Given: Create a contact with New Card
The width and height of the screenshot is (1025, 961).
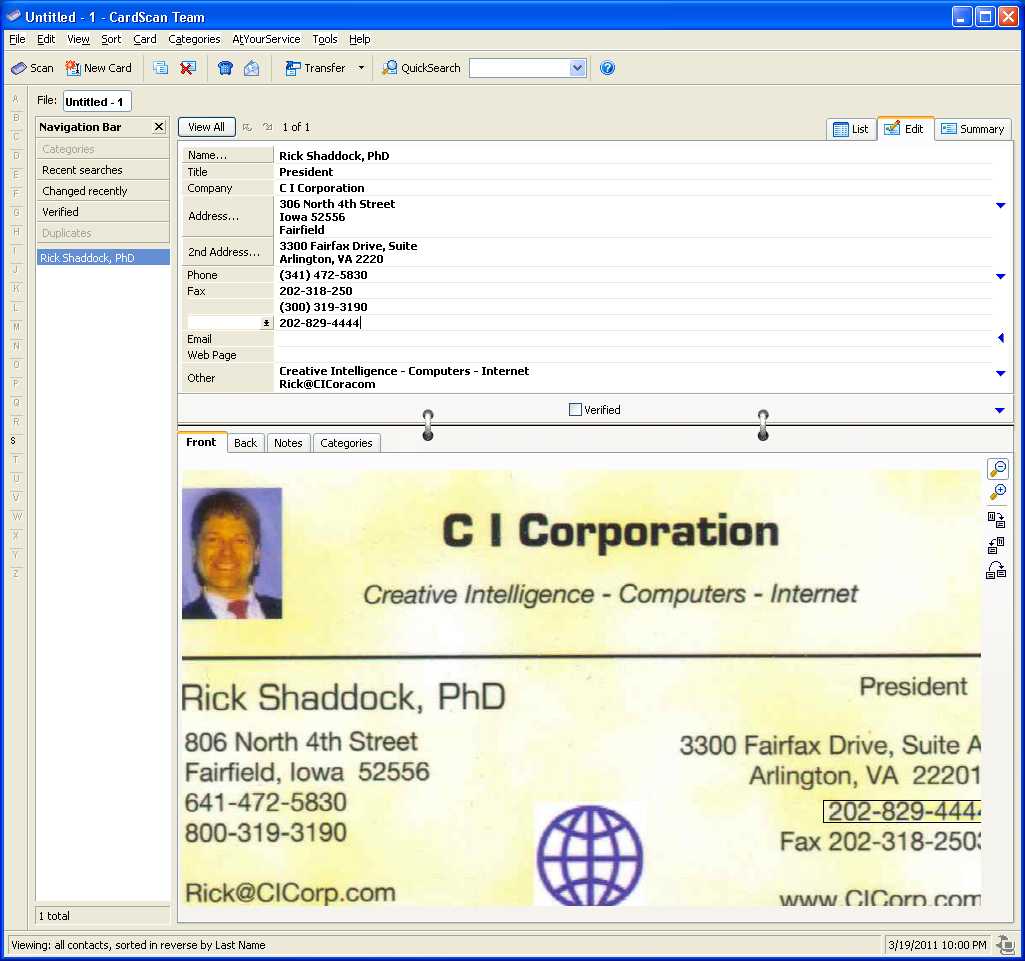Looking at the screenshot, I should [x=99, y=68].
